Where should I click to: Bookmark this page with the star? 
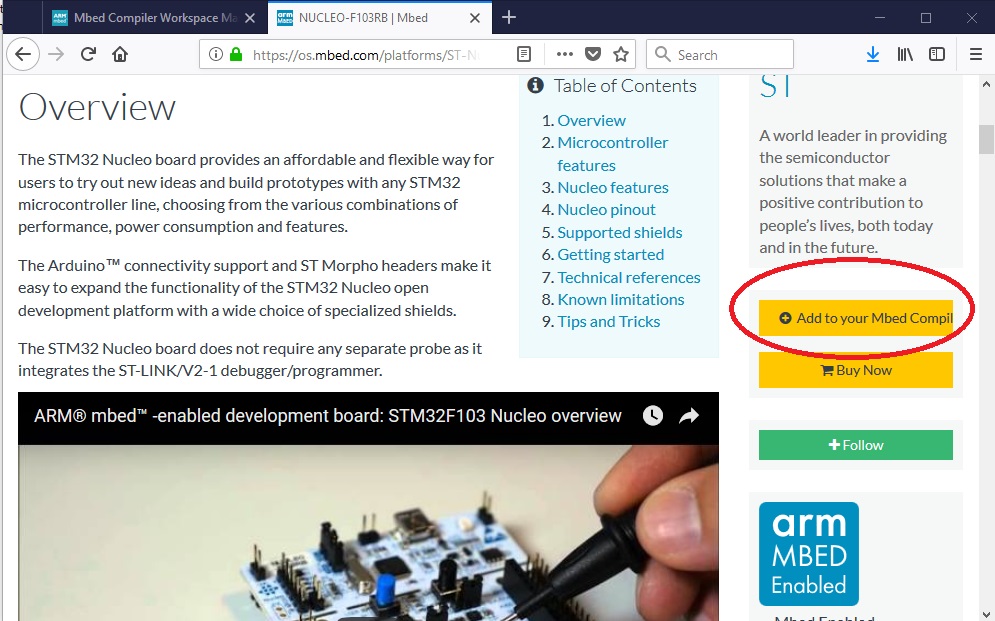[x=621, y=55]
